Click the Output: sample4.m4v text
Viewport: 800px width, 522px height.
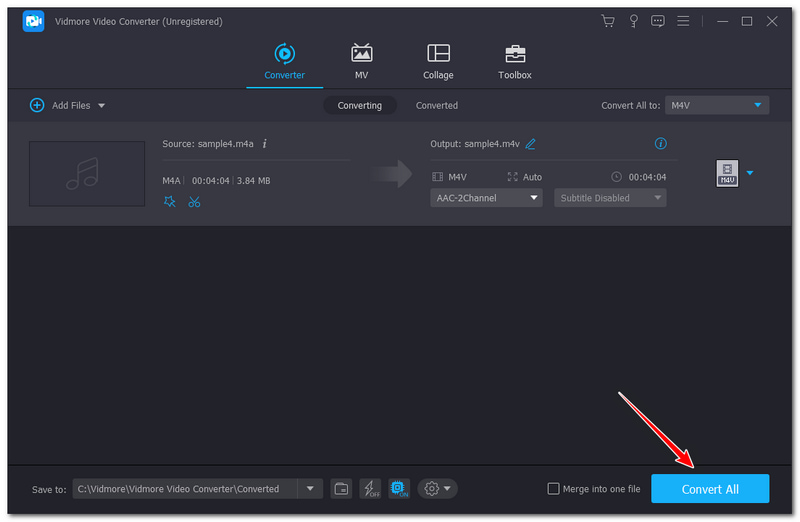475,144
